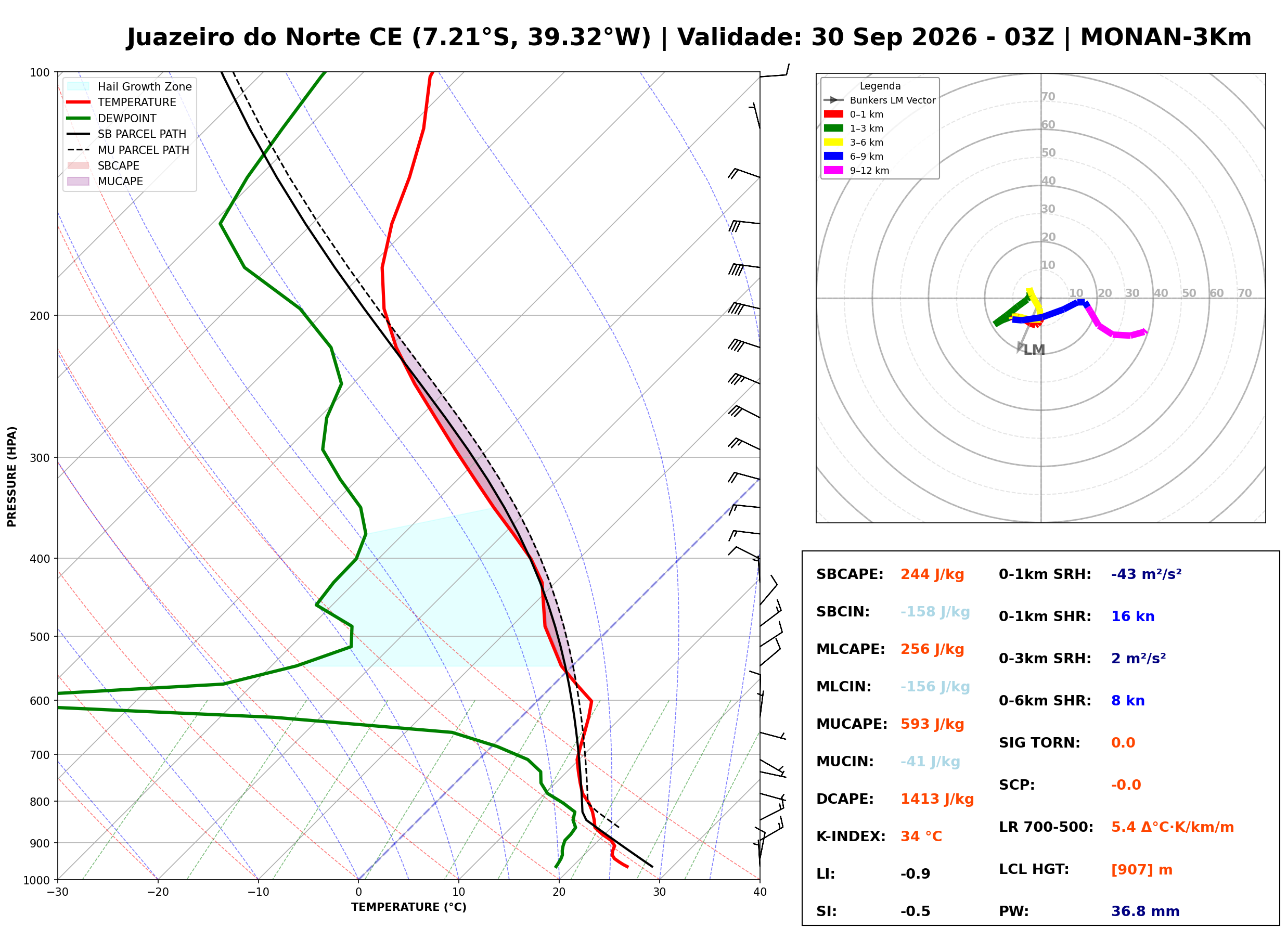
Task: Click the magenta 9–12 km hodograph swatch
Action: click(833, 170)
